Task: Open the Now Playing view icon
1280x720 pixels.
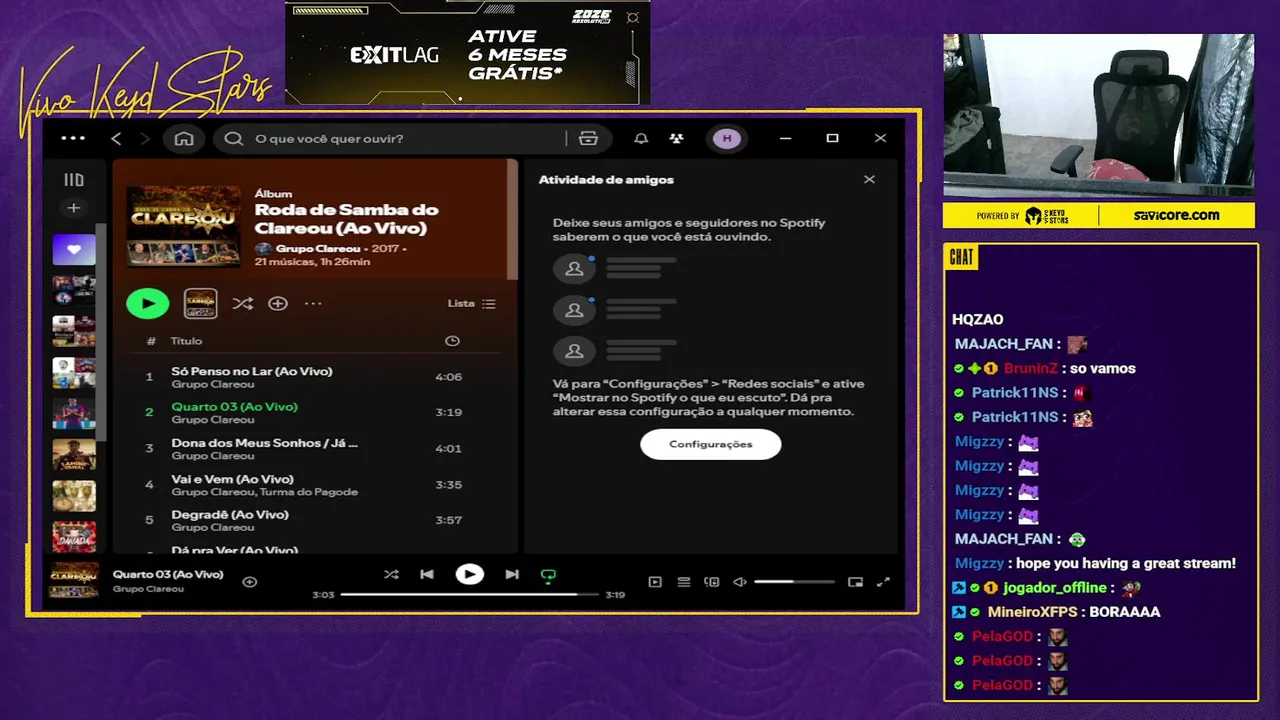Action: [x=655, y=581]
